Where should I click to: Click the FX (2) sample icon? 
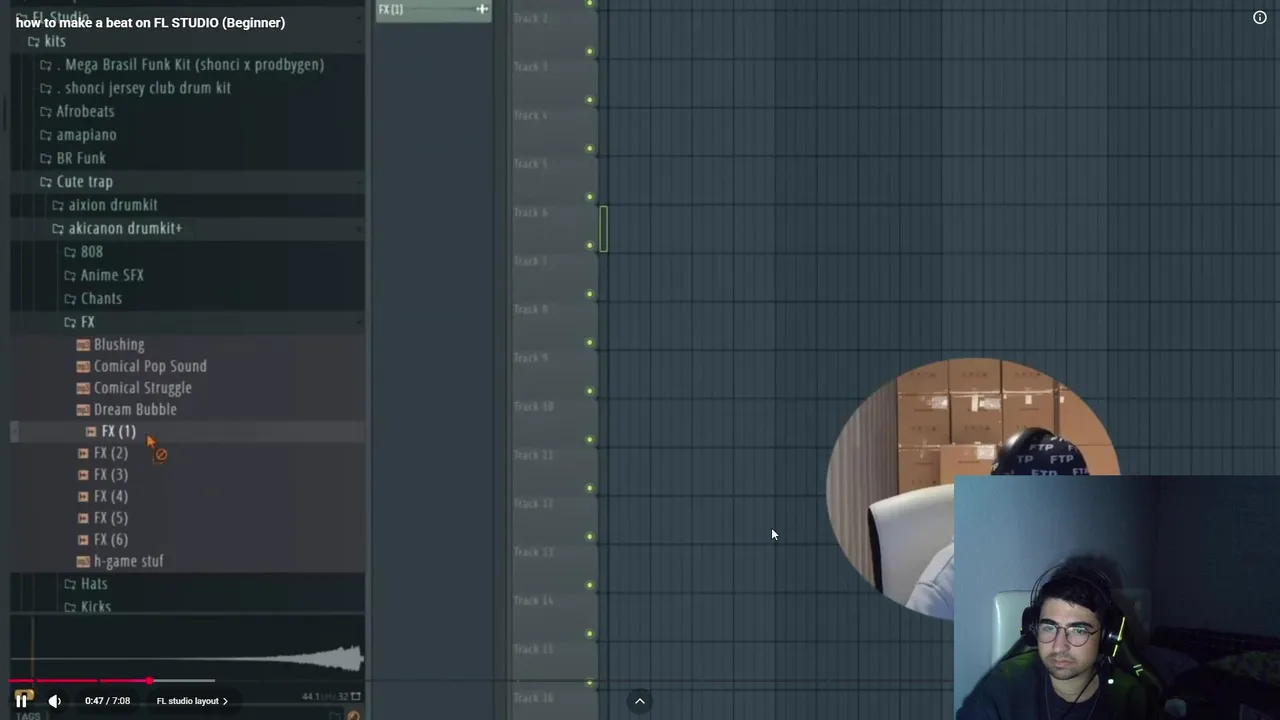(83, 454)
